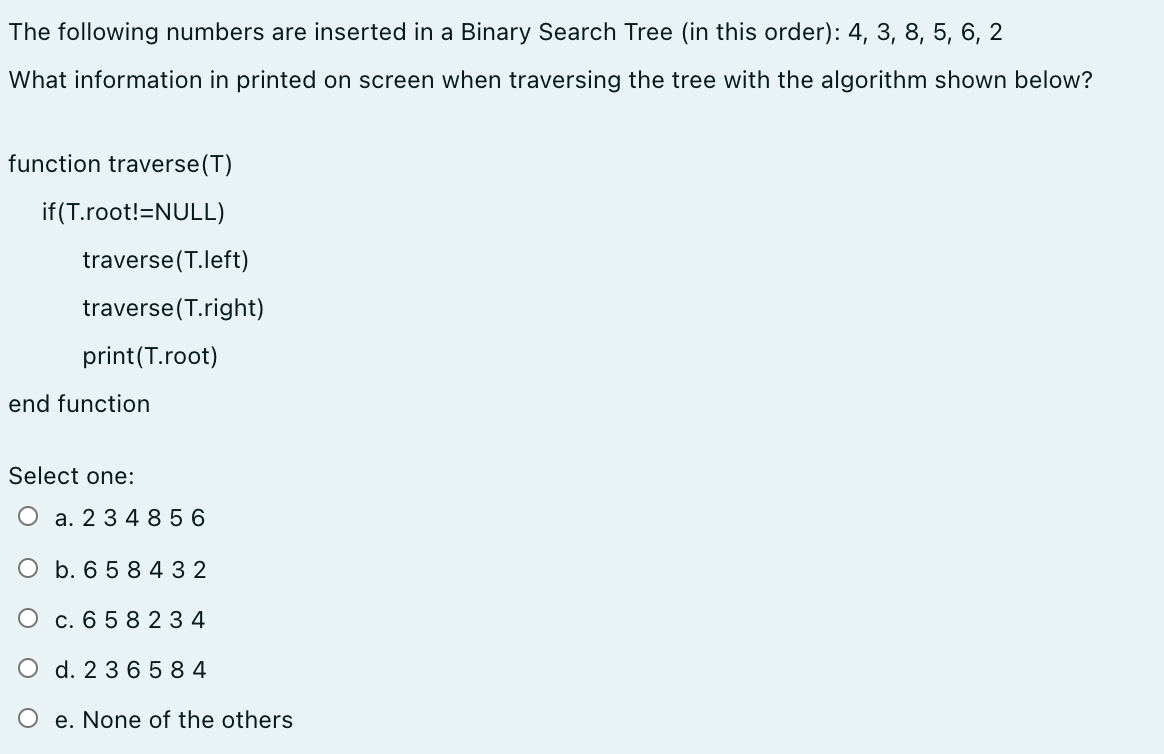Click the 'end function' code line

click(x=79, y=404)
